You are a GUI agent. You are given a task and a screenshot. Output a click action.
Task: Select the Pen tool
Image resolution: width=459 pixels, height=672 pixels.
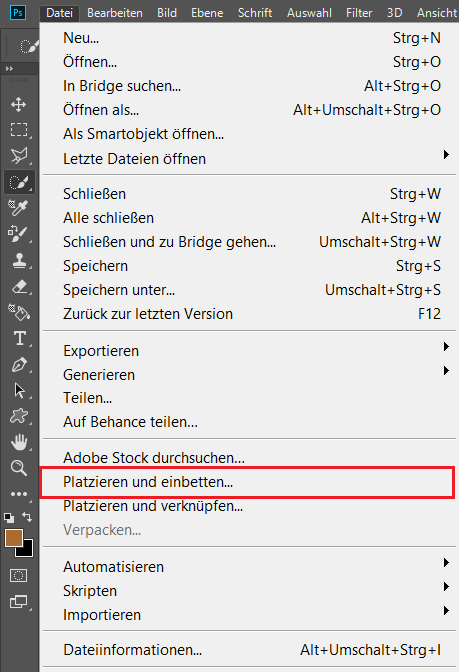coord(19,365)
